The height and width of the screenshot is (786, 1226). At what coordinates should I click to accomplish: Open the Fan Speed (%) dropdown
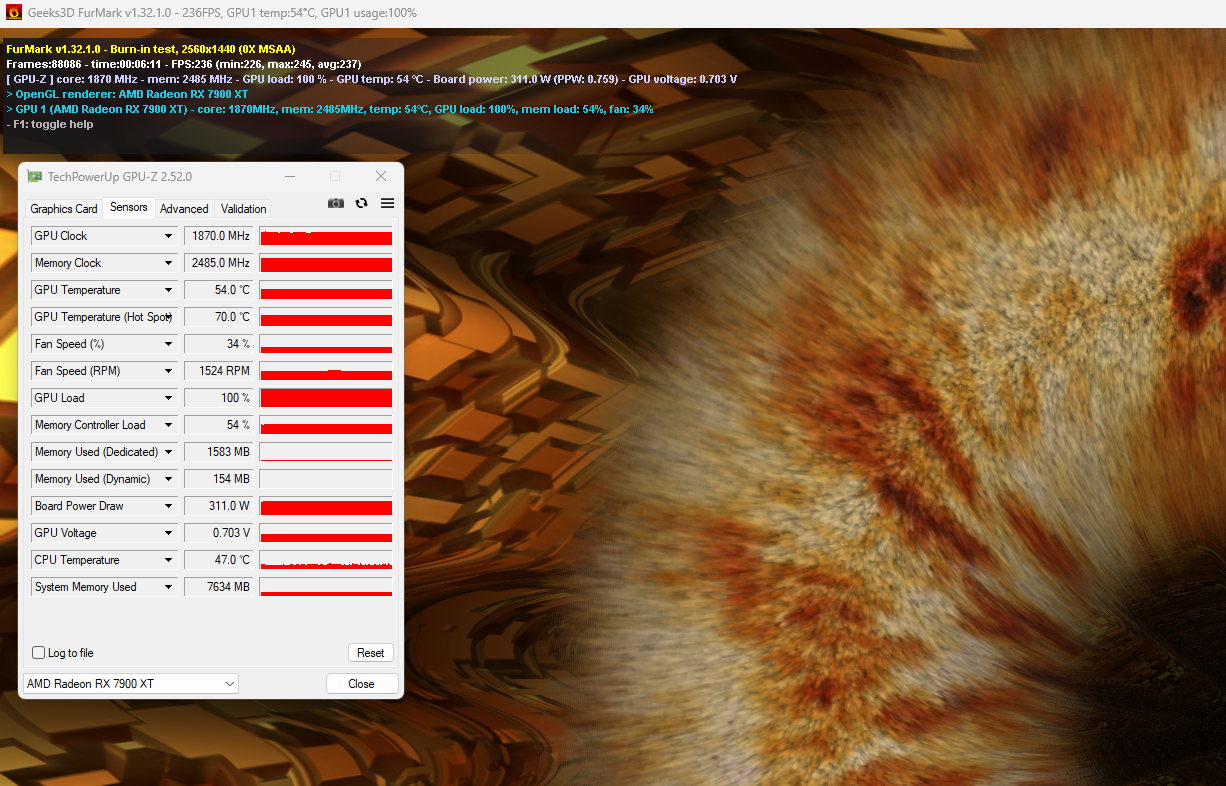tap(169, 344)
